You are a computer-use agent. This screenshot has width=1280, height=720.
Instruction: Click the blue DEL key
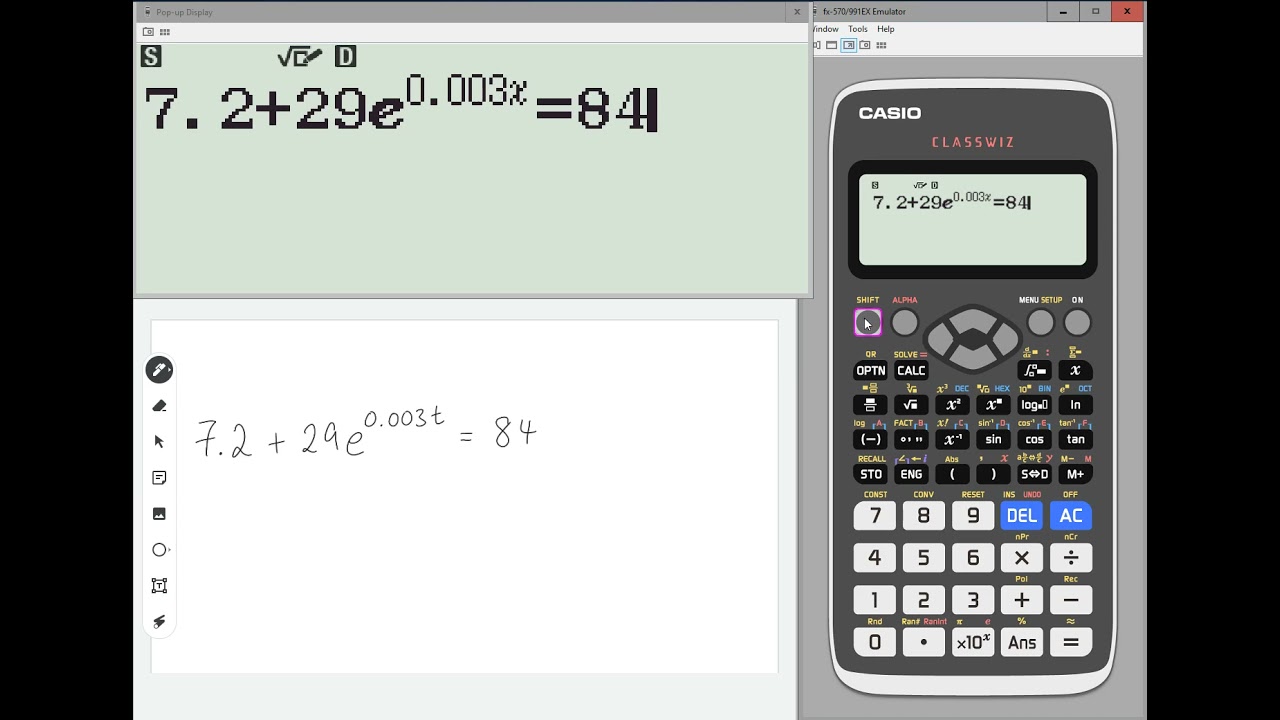pyautogui.click(x=1021, y=516)
